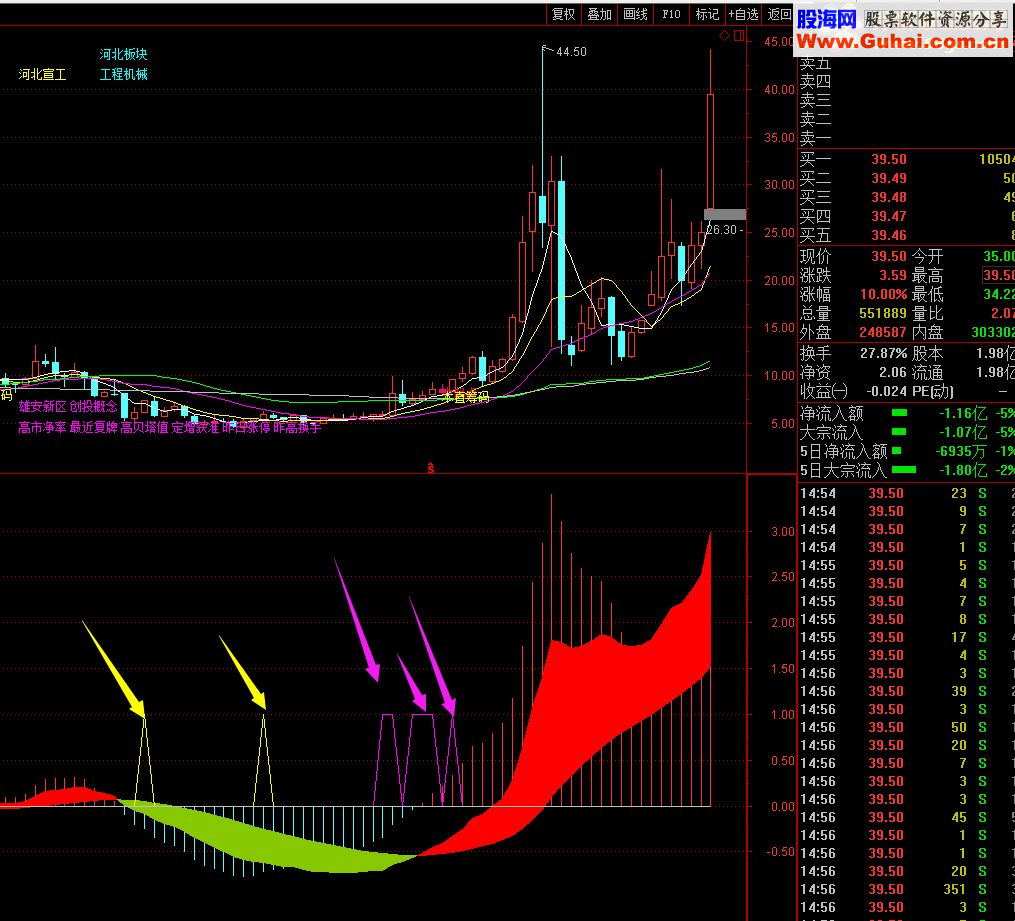This screenshot has height=921, width=1015.
Task: Click the 内盘 label
Action: click(x=927, y=332)
